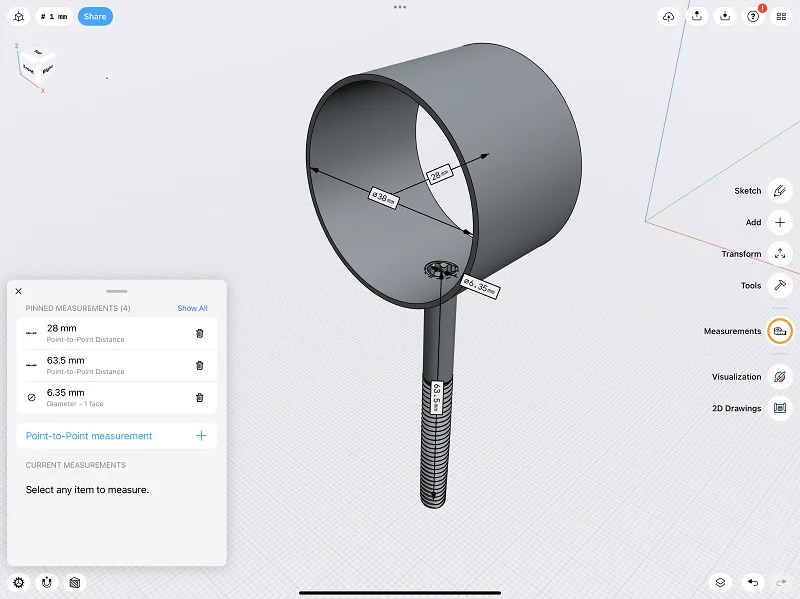Image resolution: width=800 pixels, height=599 pixels.
Task: Open the Sketch tool menu
Action: click(780, 191)
